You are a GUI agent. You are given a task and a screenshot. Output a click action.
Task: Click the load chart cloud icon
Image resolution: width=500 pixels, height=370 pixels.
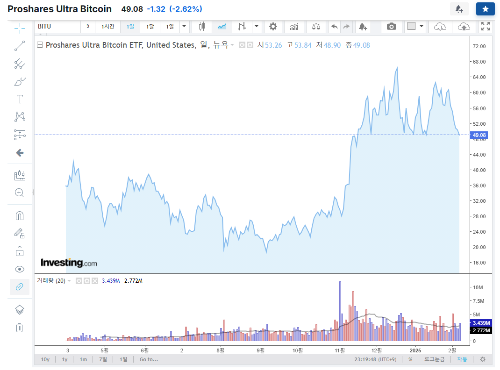click(x=440, y=26)
